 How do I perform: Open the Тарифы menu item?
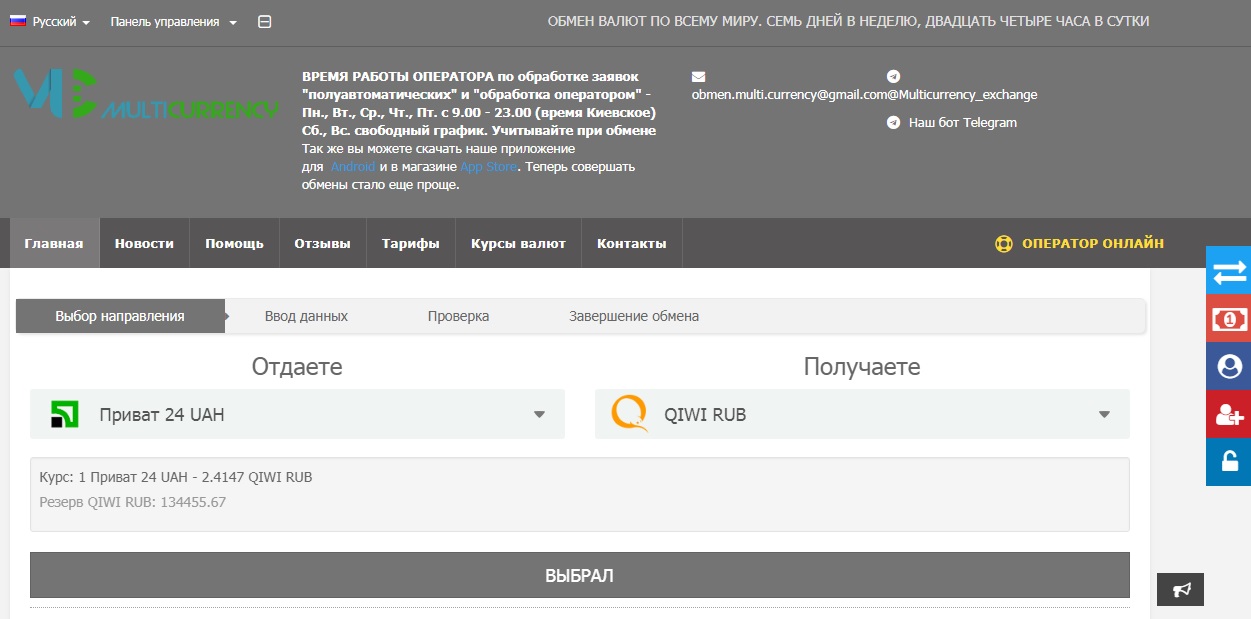[410, 244]
